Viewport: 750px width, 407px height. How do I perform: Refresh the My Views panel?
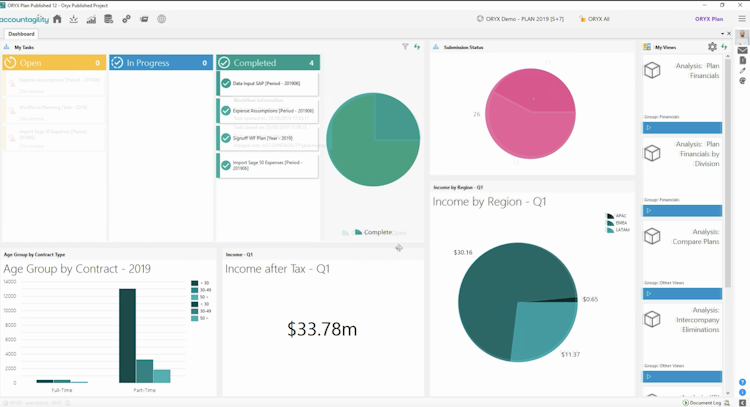tap(724, 47)
